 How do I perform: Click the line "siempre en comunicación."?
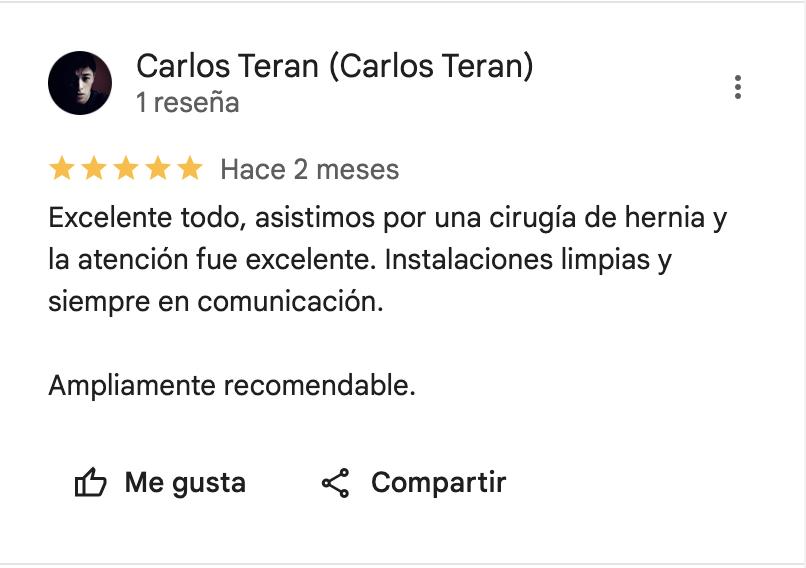pos(215,302)
